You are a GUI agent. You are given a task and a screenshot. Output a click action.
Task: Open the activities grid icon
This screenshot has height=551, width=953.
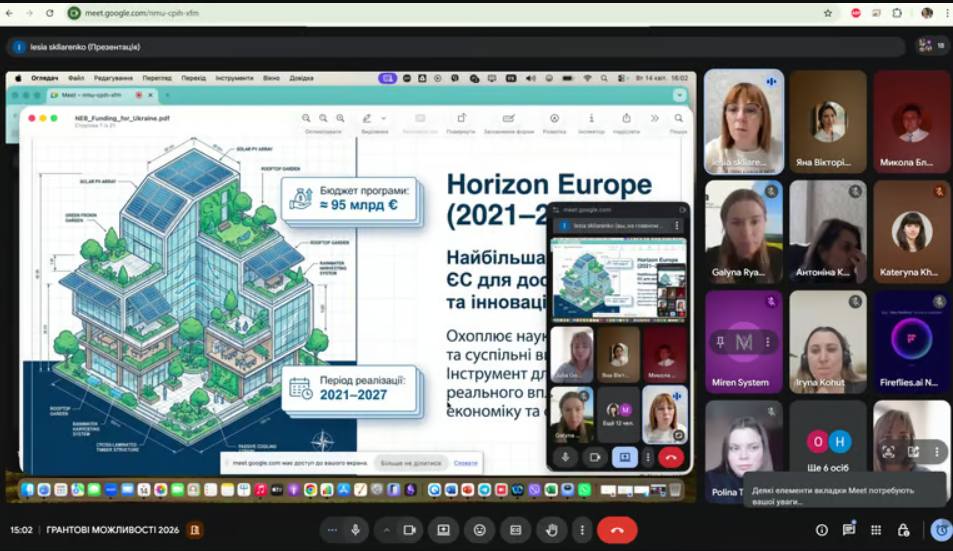coord(875,530)
